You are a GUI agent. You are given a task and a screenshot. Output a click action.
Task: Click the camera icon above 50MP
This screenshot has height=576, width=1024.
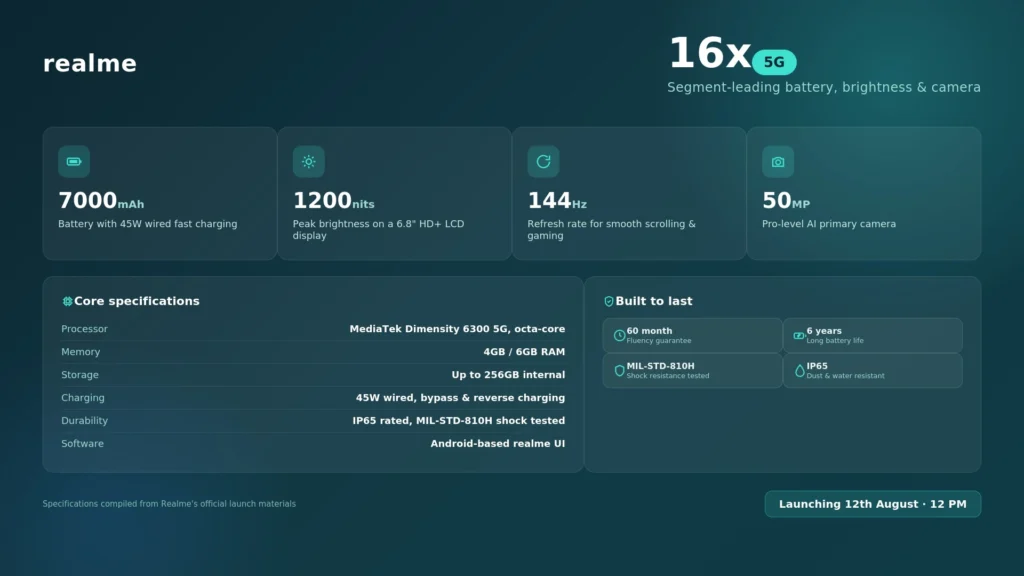point(778,161)
